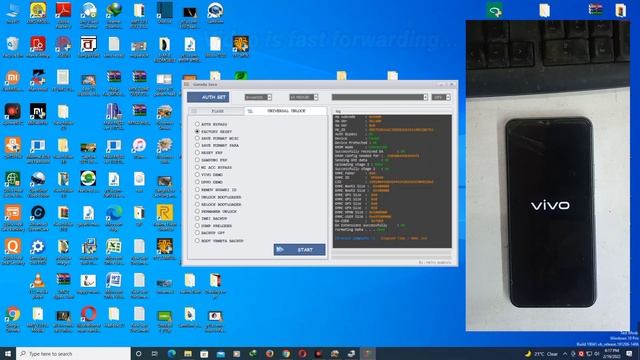Select the IMEI Backup option

coord(197,219)
